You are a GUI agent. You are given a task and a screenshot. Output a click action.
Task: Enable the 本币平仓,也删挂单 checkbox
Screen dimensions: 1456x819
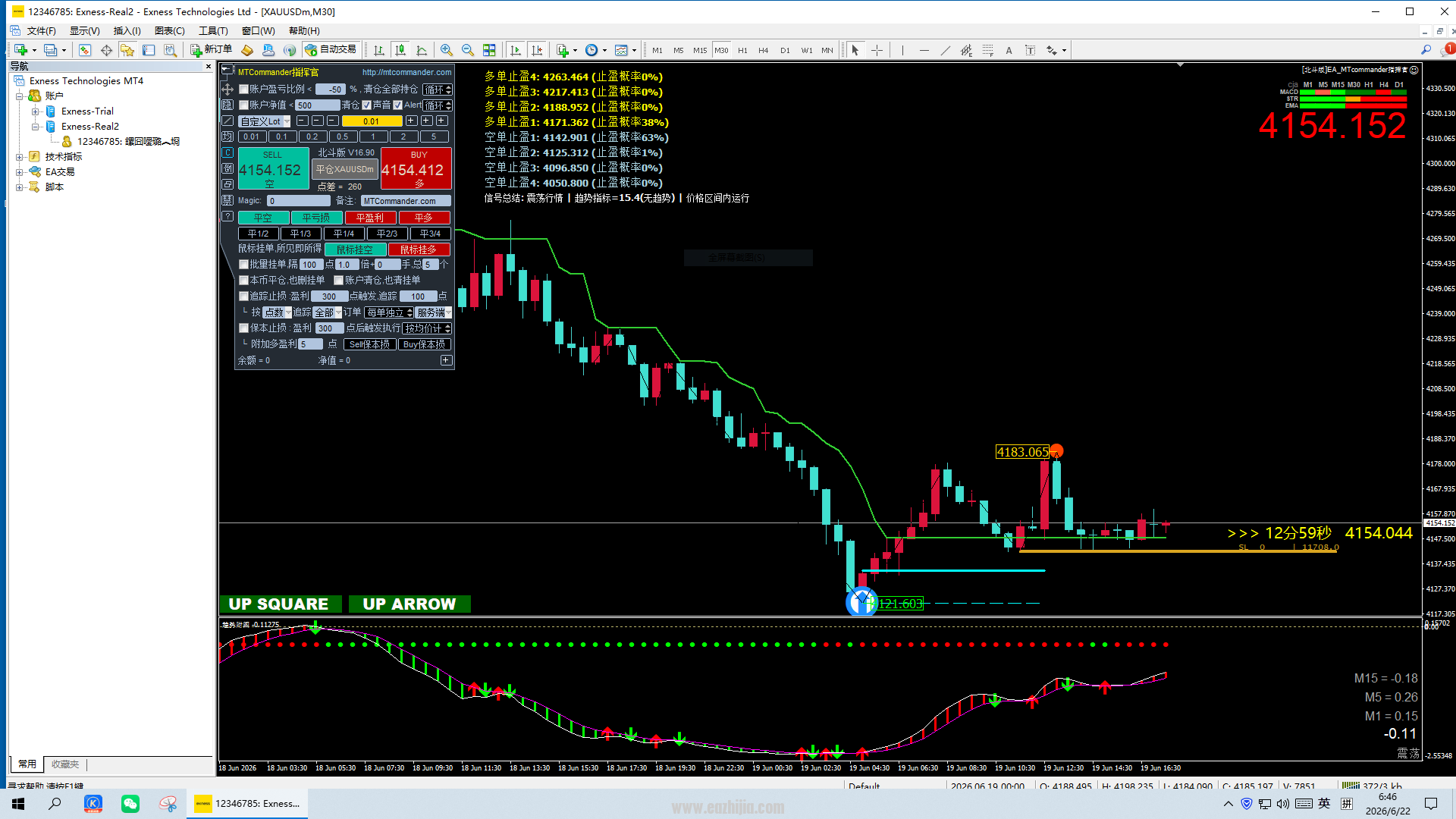[244, 281]
